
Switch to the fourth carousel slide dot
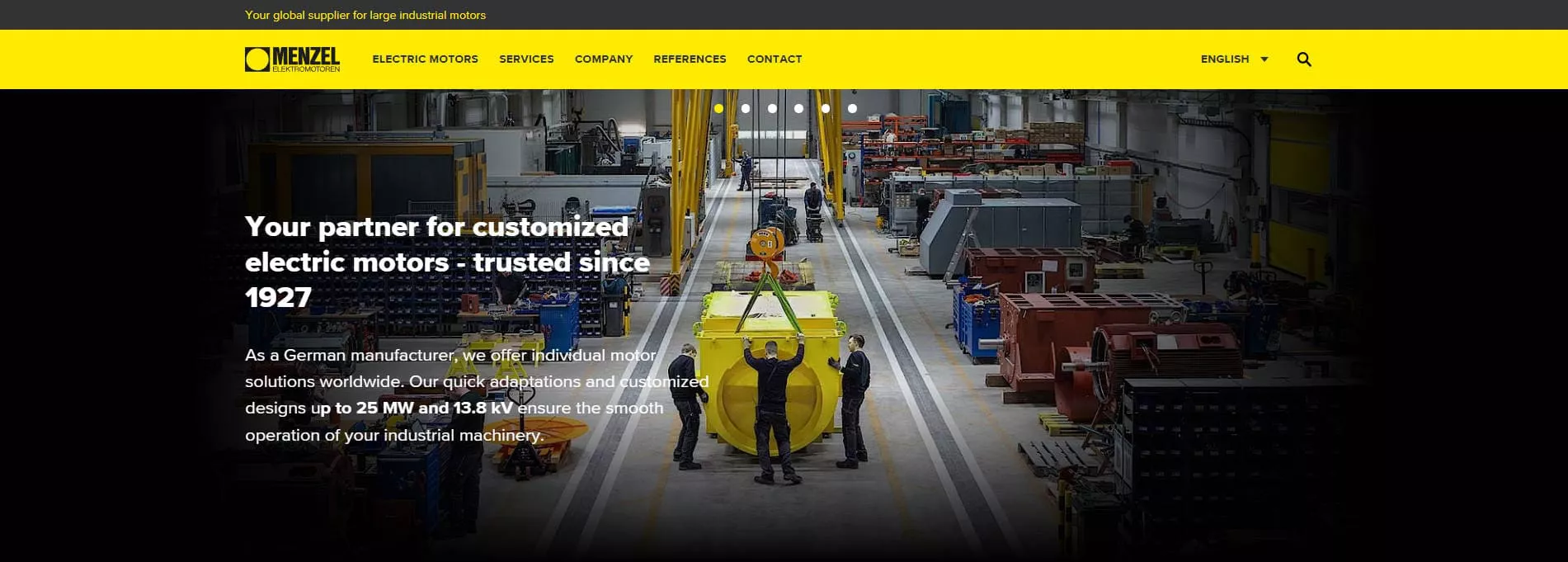click(798, 108)
